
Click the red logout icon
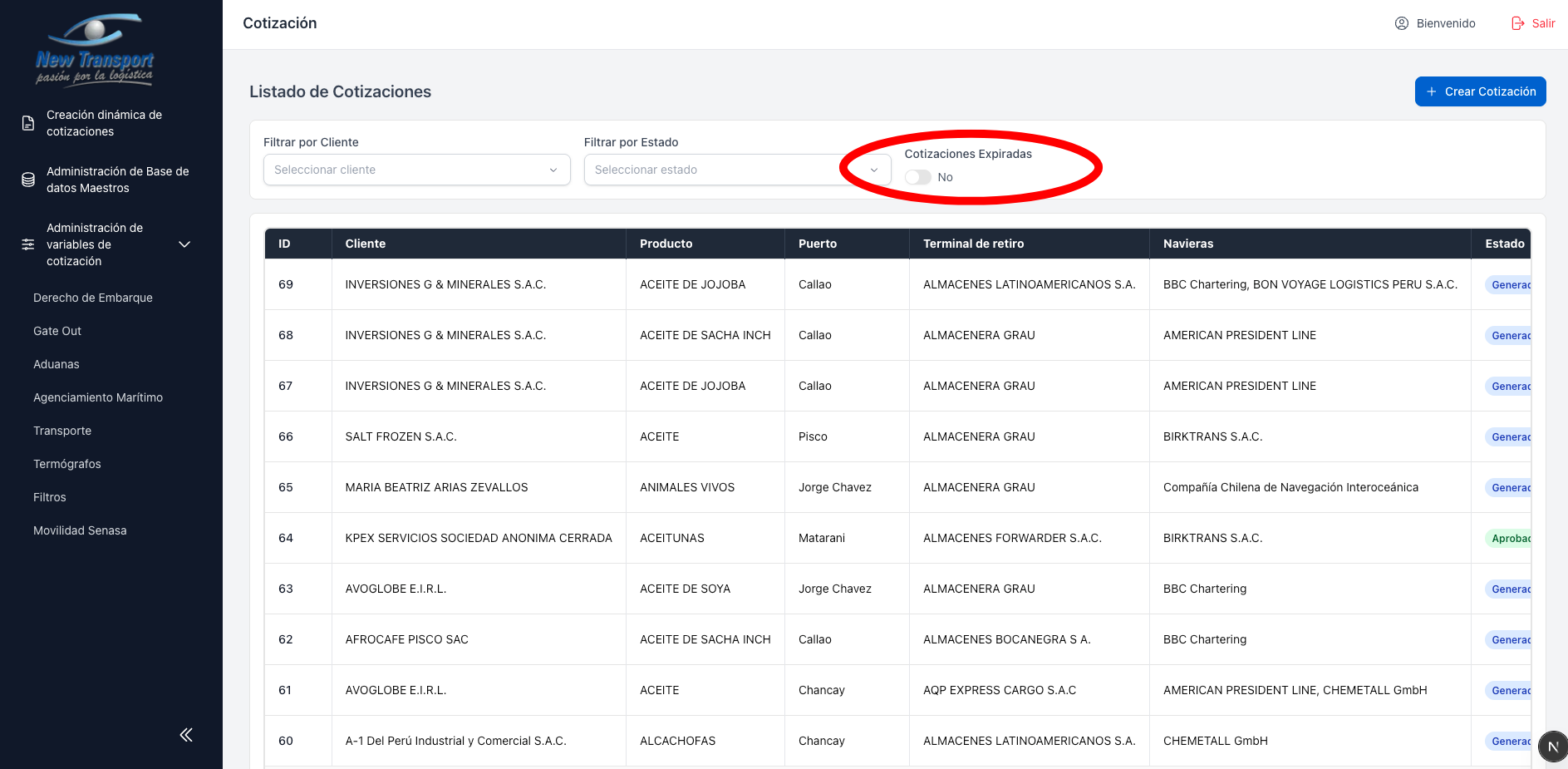[x=1517, y=23]
